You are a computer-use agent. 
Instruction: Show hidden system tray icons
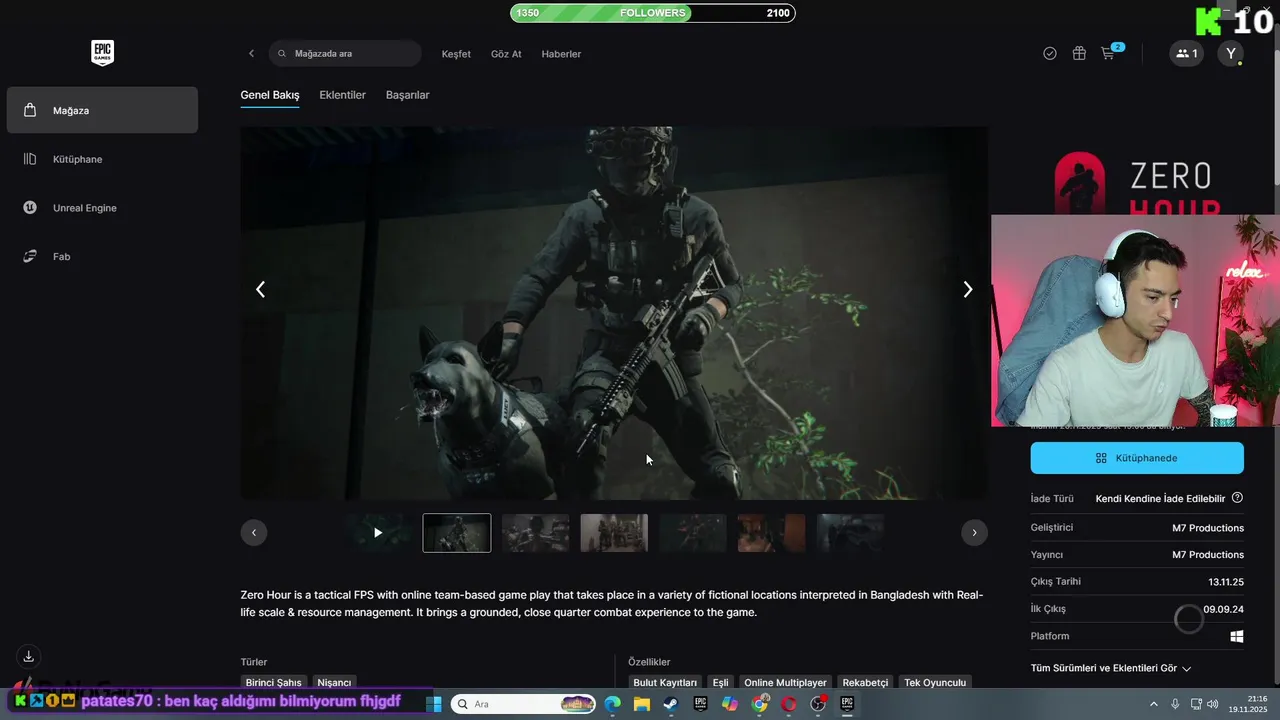[x=1156, y=704]
